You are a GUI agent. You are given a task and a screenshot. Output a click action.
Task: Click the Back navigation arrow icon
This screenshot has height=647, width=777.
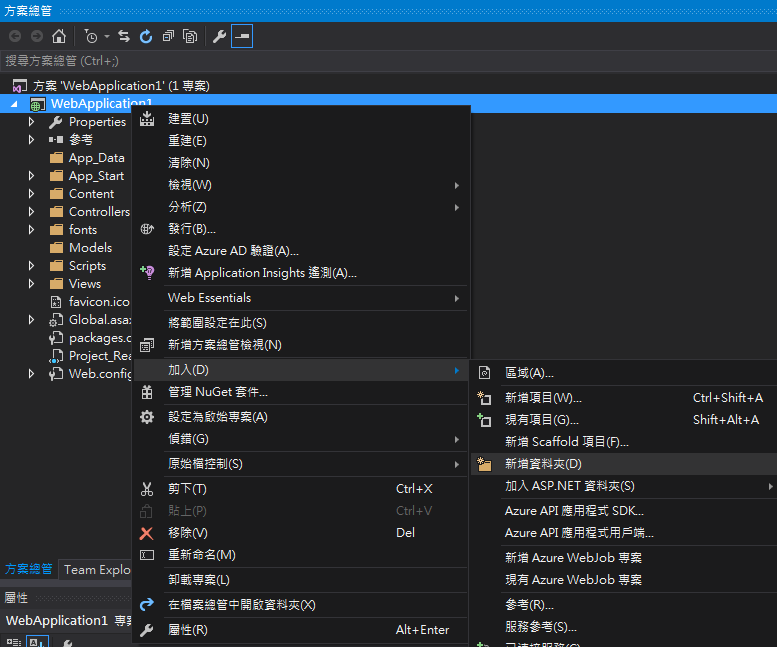(x=15, y=36)
